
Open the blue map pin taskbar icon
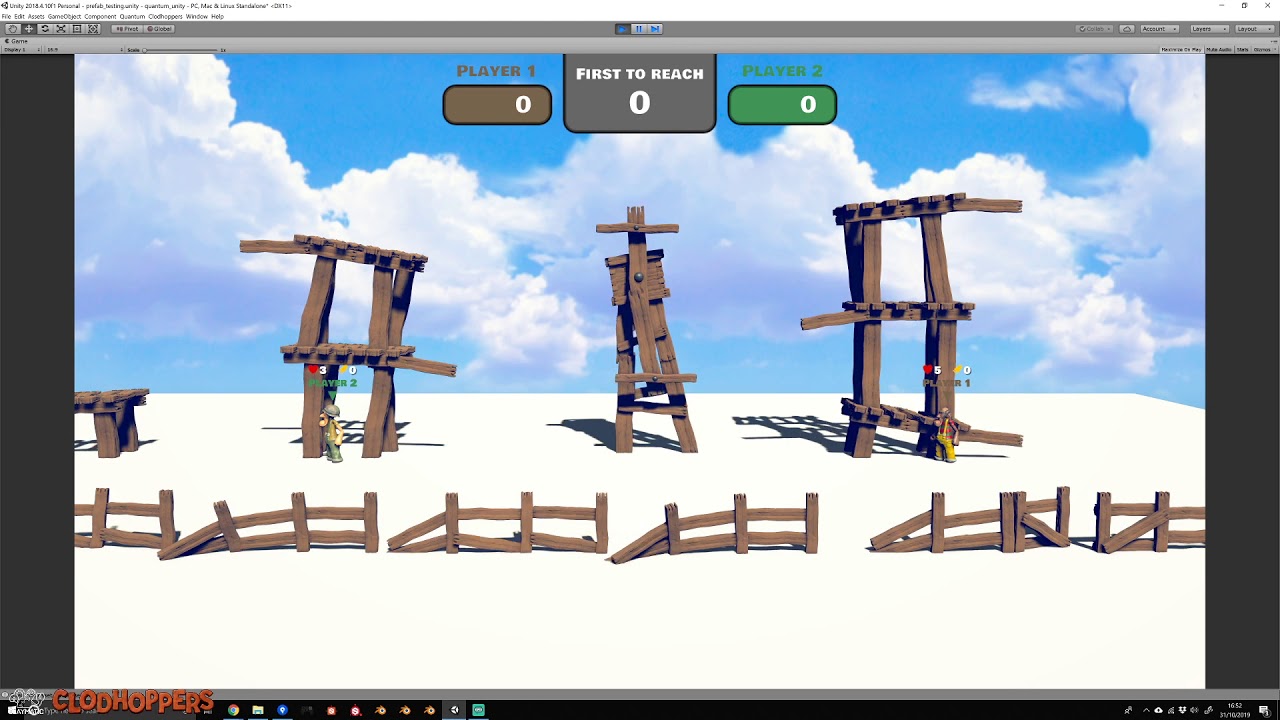click(282, 710)
